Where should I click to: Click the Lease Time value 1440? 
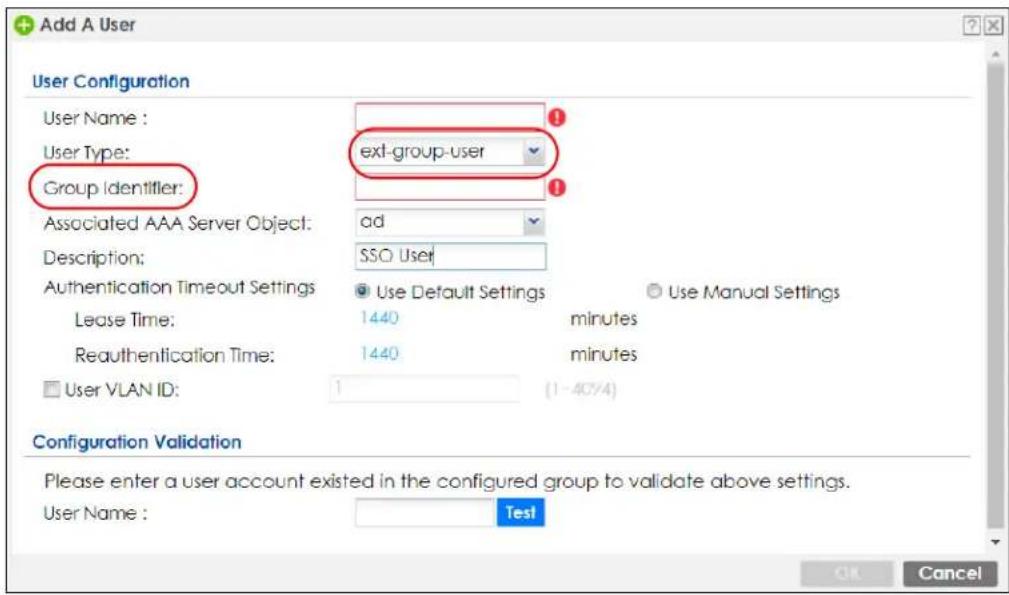379,318
